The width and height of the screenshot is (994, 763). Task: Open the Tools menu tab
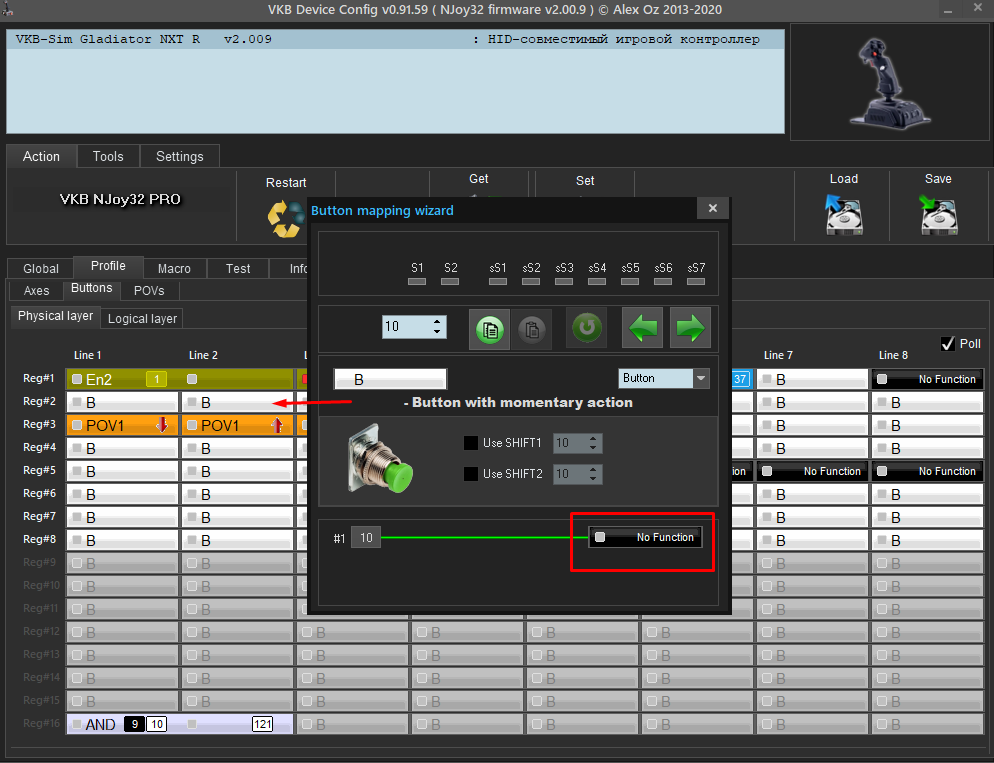click(108, 157)
